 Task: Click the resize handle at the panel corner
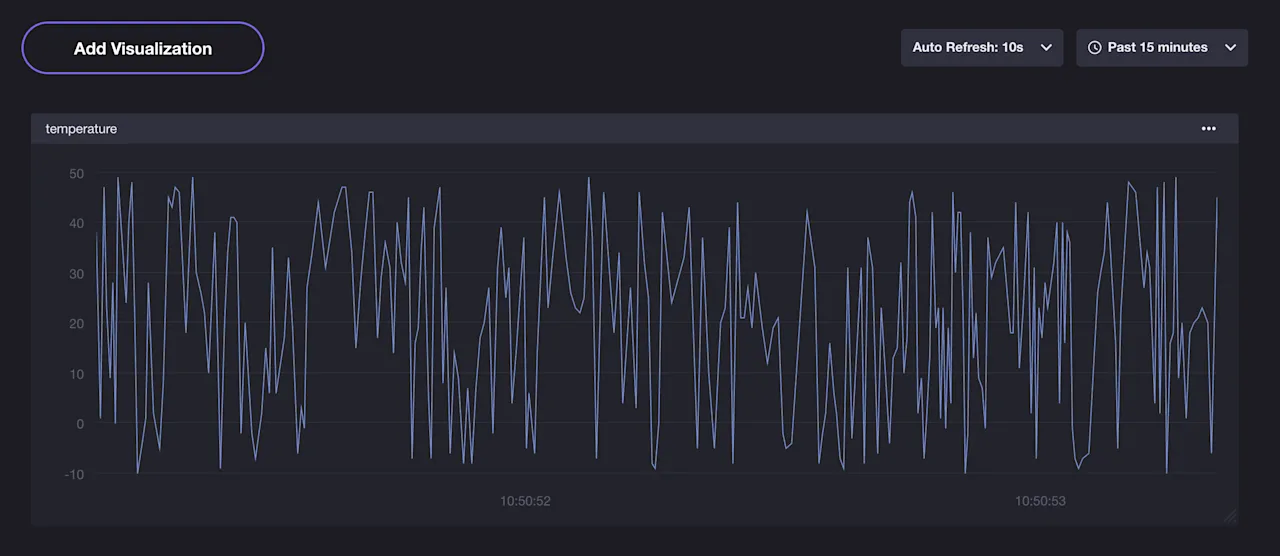point(1230,517)
